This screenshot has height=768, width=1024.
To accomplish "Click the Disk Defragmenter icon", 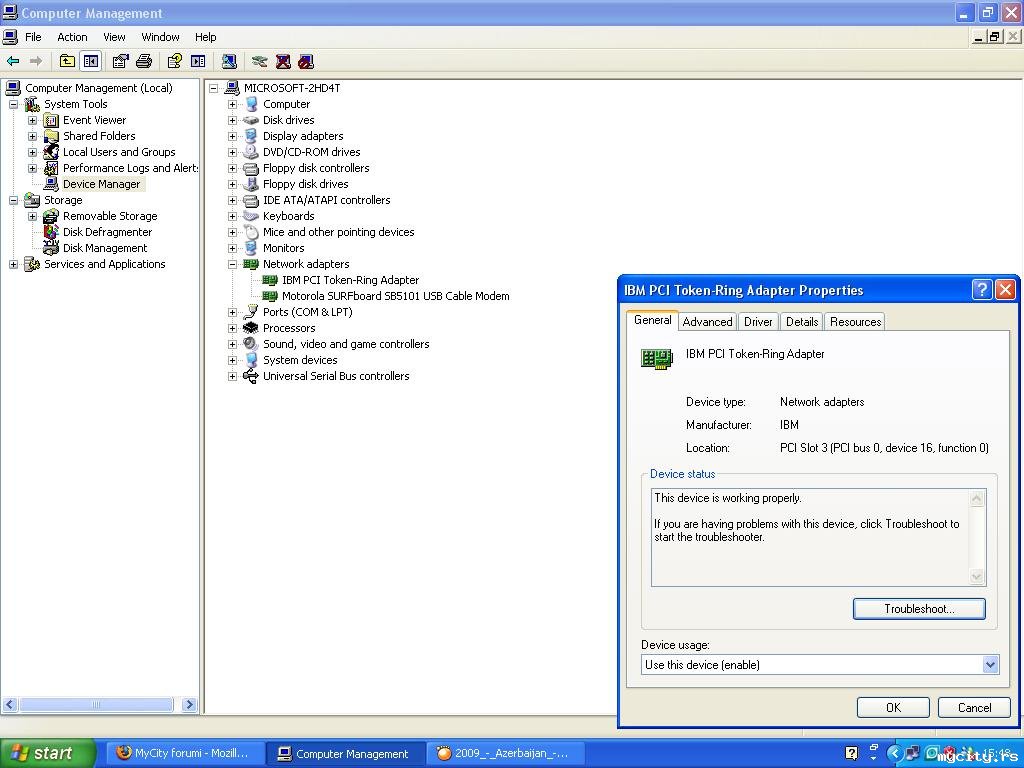I will (x=51, y=232).
